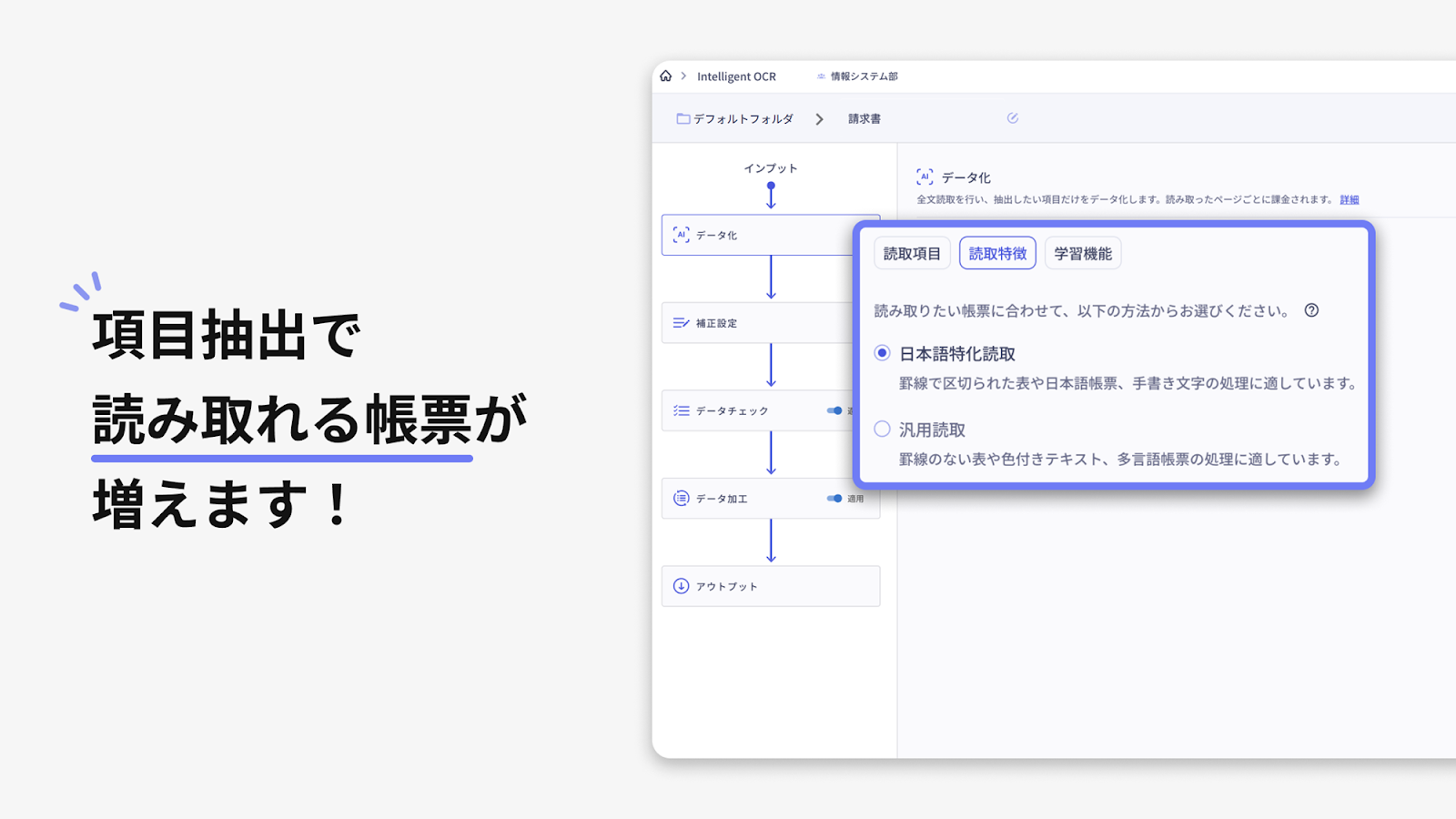The width and height of the screenshot is (1456, 819).
Task: Switch to the 学習機能 tab
Action: (x=1082, y=254)
